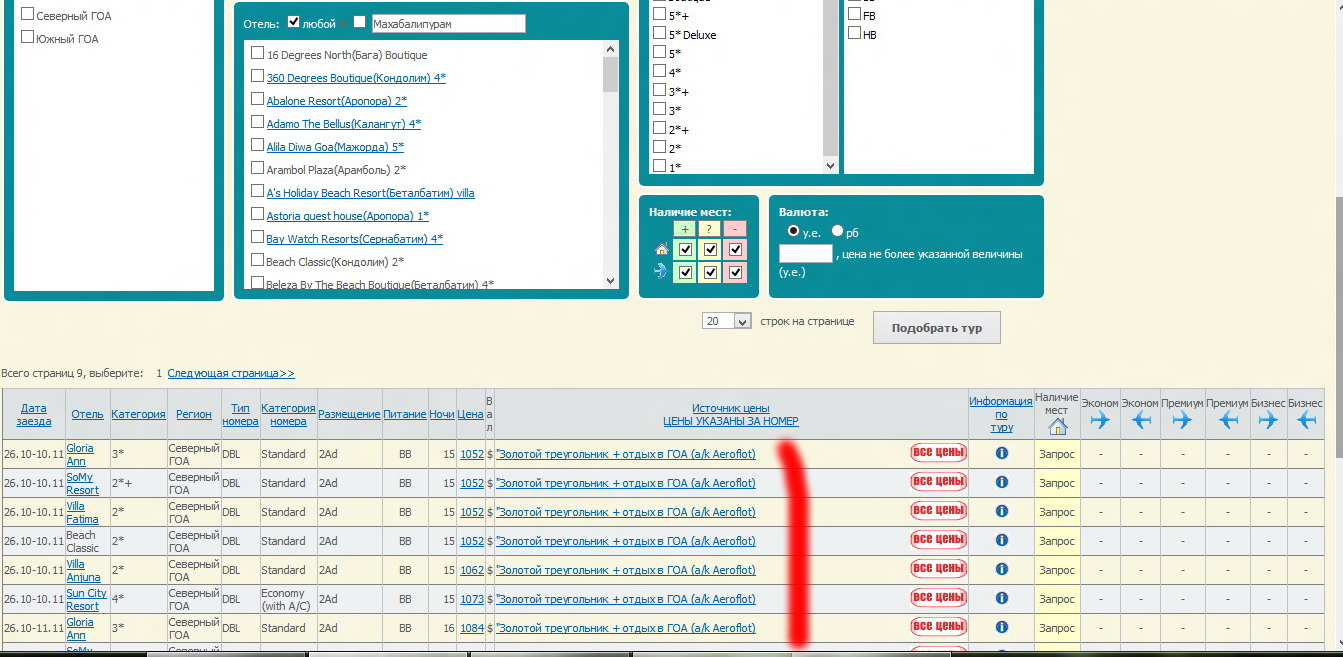Tick the Abalone Resort hotel checkbox
1343x657 pixels.
pos(258,100)
